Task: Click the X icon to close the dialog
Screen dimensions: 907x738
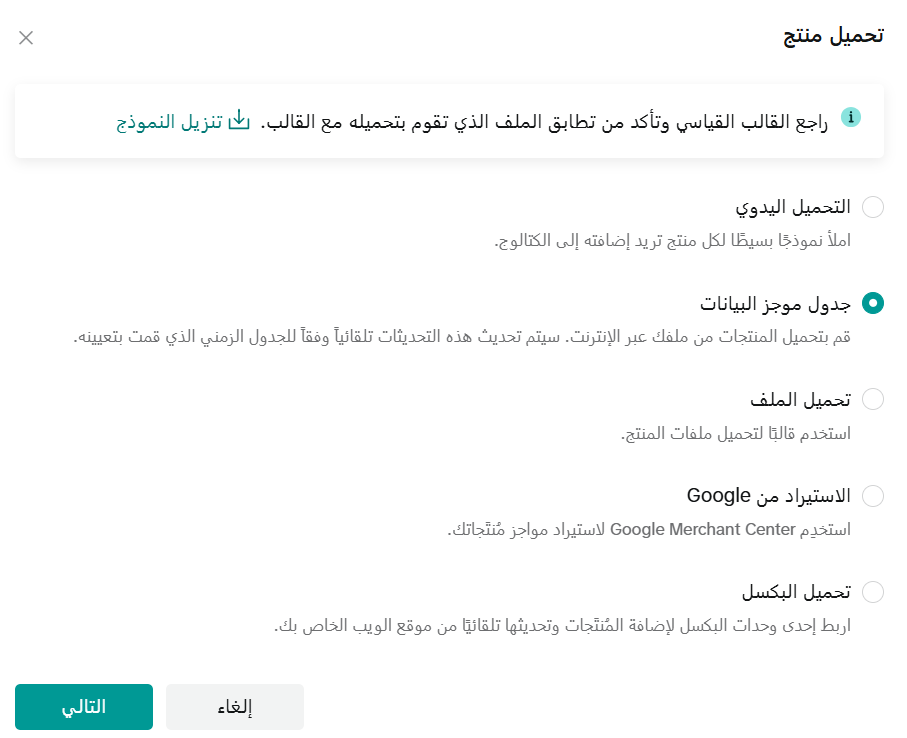Action: coord(26,38)
